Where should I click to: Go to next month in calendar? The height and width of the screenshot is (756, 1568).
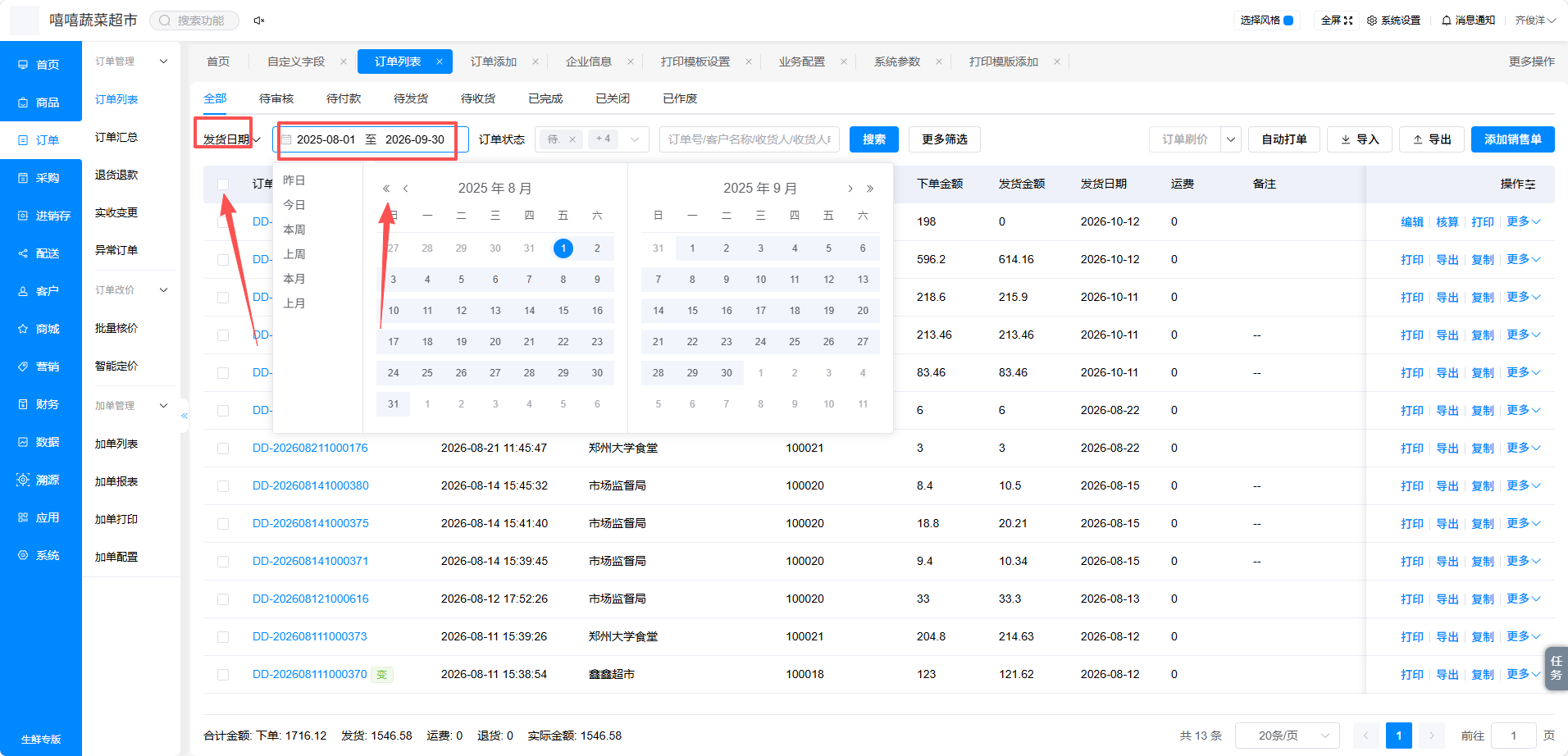[850, 189]
